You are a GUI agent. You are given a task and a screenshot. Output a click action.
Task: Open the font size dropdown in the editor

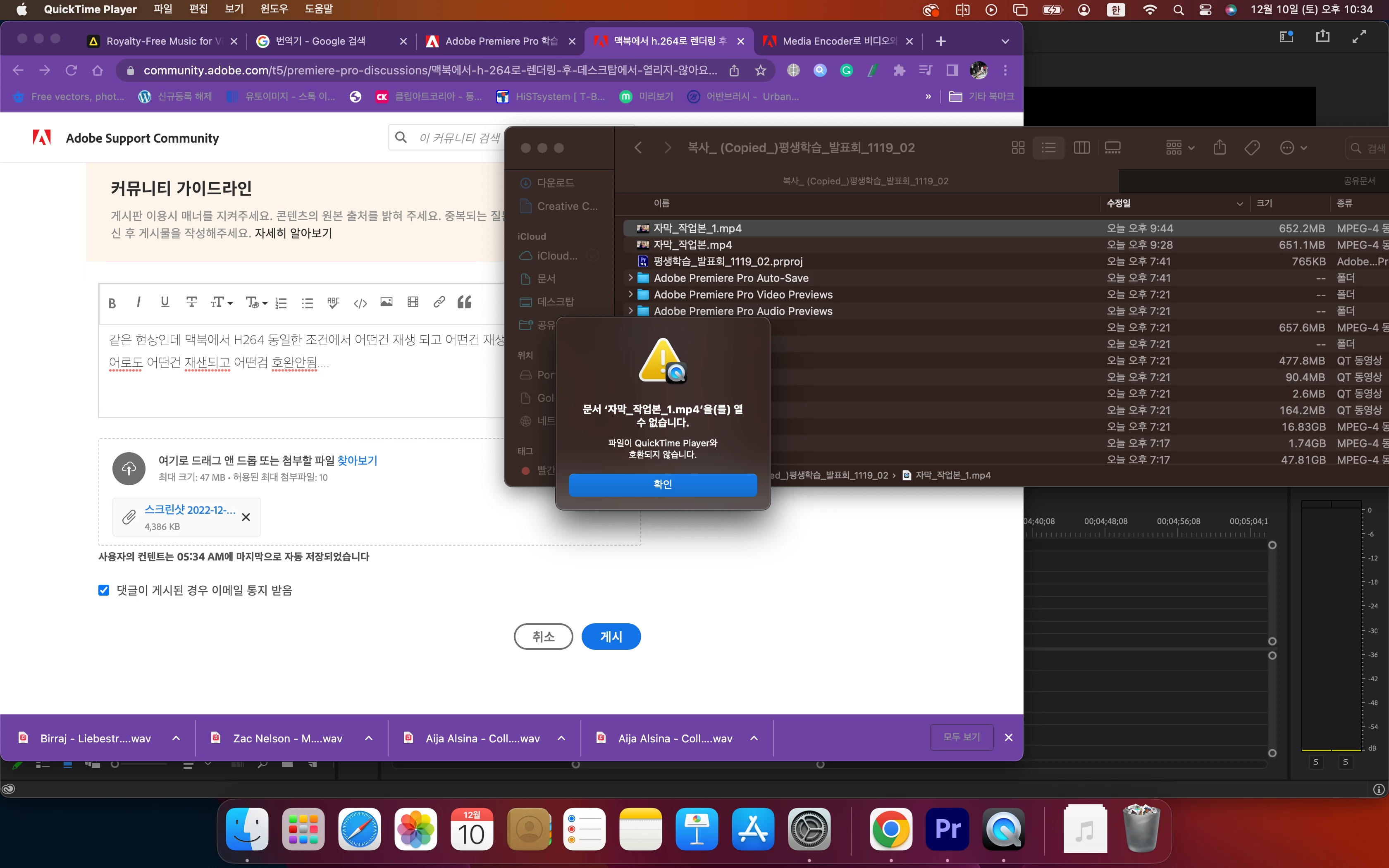click(x=222, y=303)
